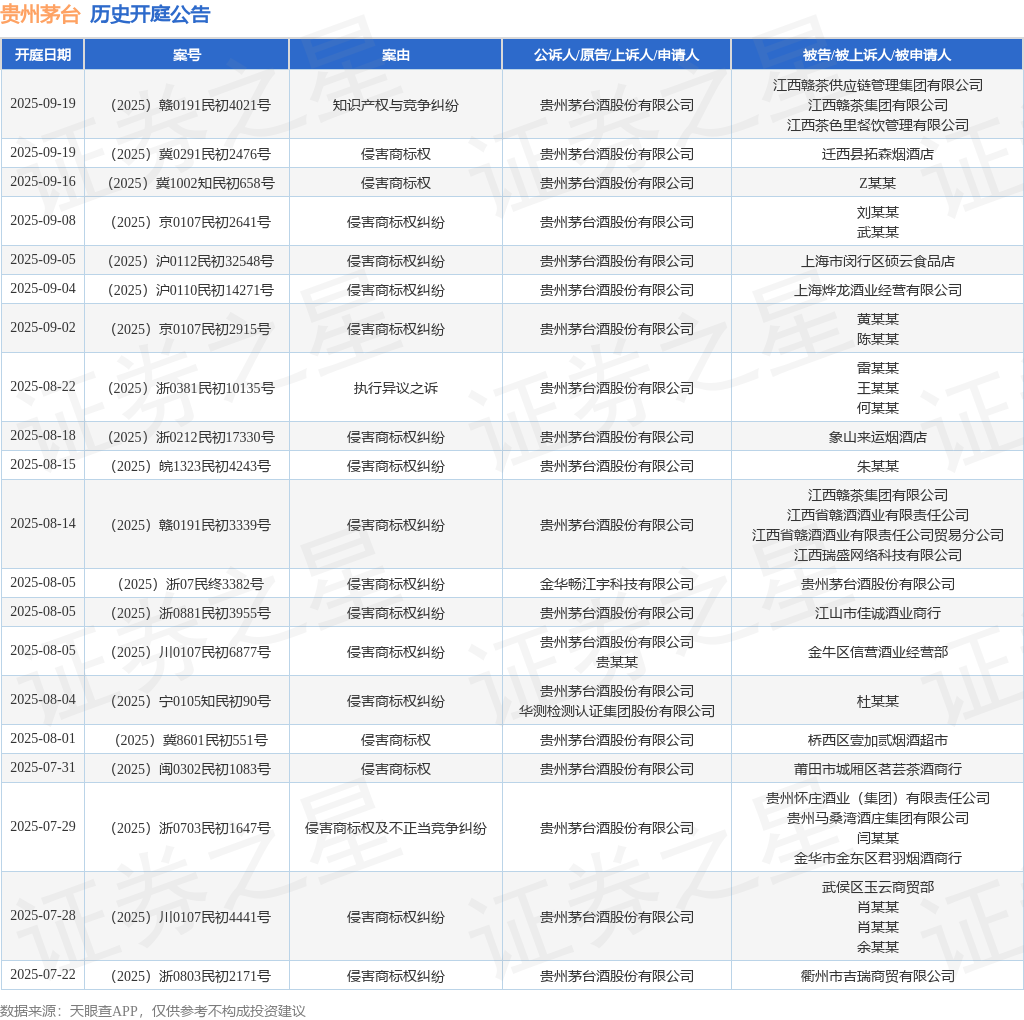Screen dimensions: 1024x1020
Task: Click the date 2025-09-05
Action: click(x=43, y=260)
